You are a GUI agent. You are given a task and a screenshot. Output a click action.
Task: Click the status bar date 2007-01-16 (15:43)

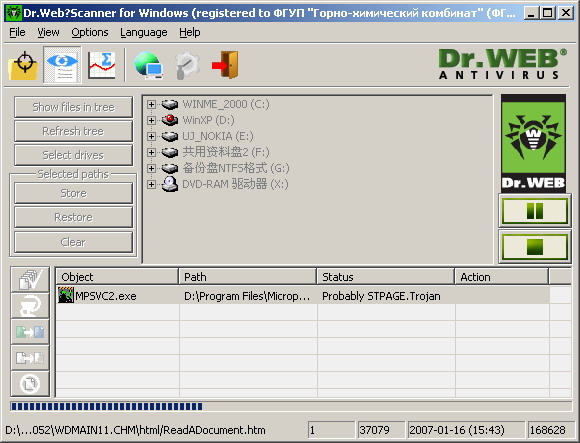pos(465,430)
